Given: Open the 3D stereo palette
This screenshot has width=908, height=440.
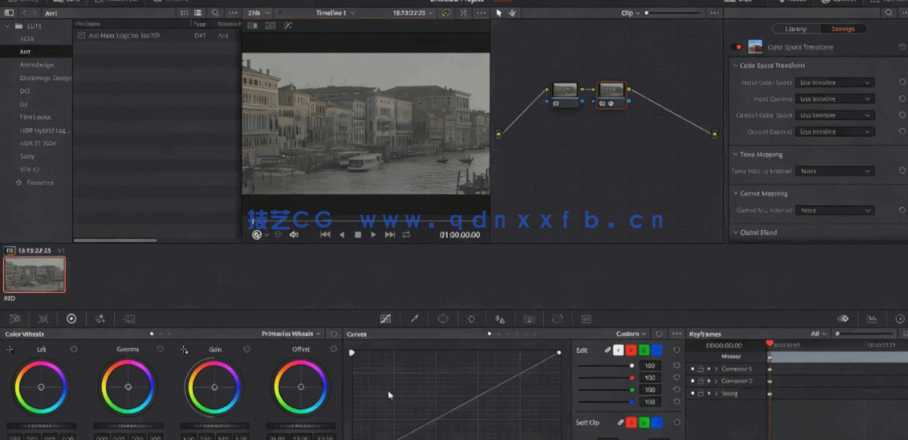Looking at the screenshot, I should pos(586,318).
